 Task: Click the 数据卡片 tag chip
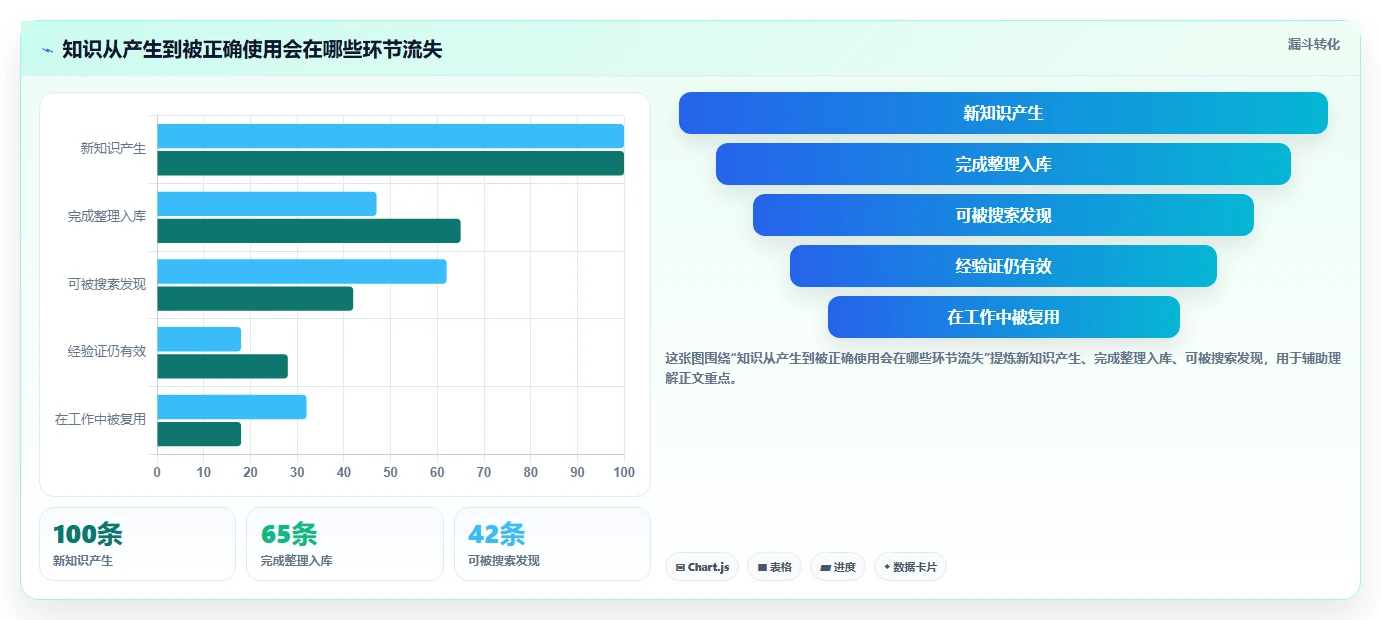pos(910,567)
